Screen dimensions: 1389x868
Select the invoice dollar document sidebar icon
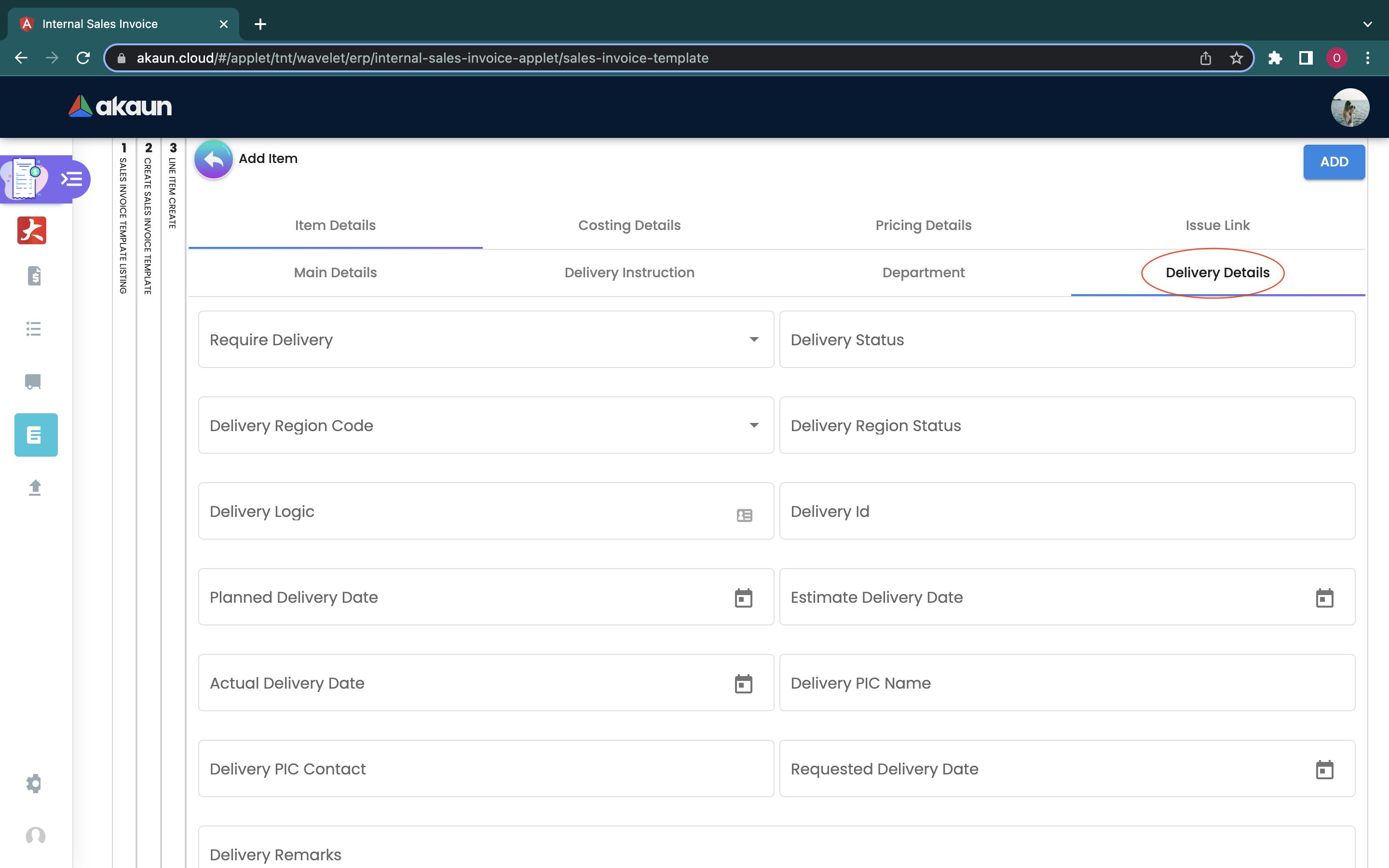click(x=34, y=275)
